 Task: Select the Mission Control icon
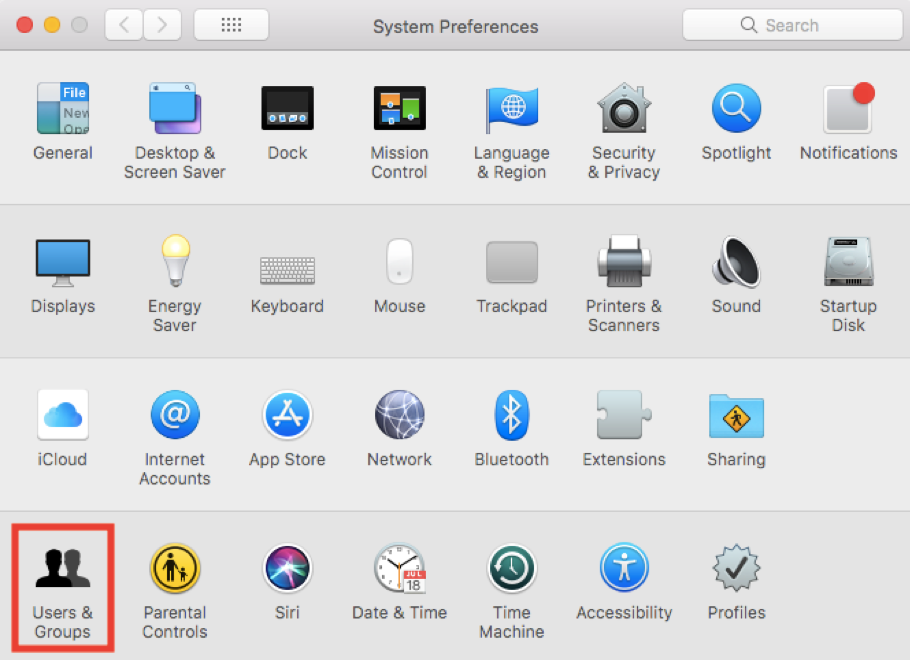pyautogui.click(x=399, y=109)
